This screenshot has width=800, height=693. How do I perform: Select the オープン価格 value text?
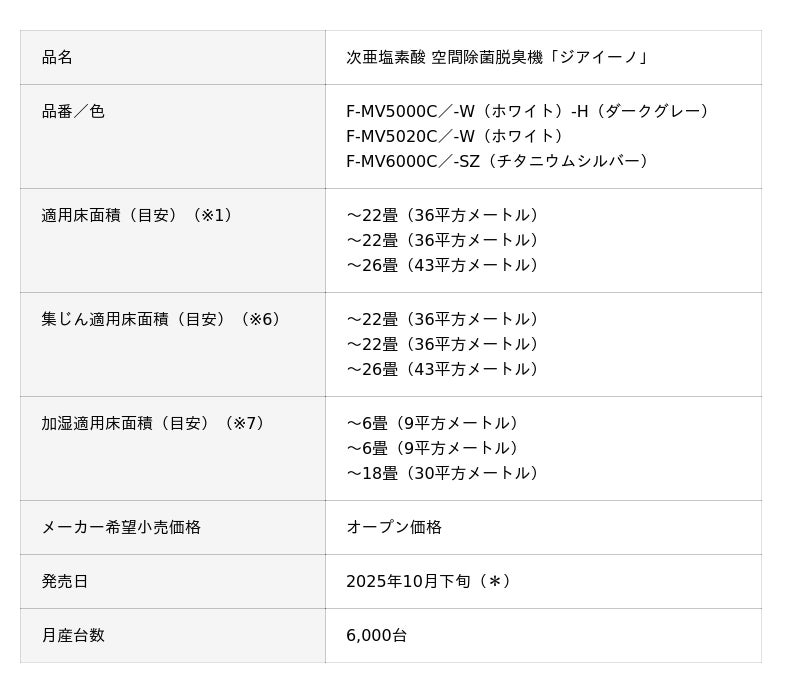pyautogui.click(x=394, y=527)
